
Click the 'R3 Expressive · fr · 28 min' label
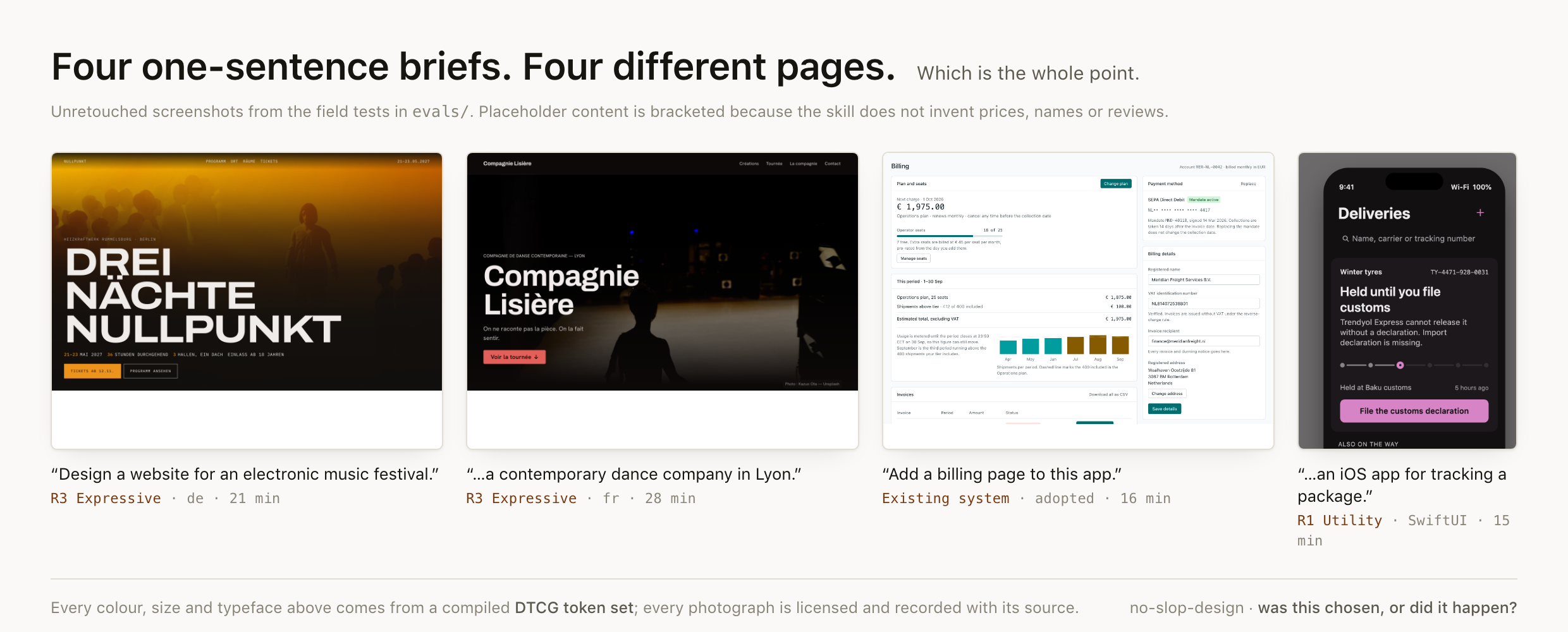coord(580,498)
